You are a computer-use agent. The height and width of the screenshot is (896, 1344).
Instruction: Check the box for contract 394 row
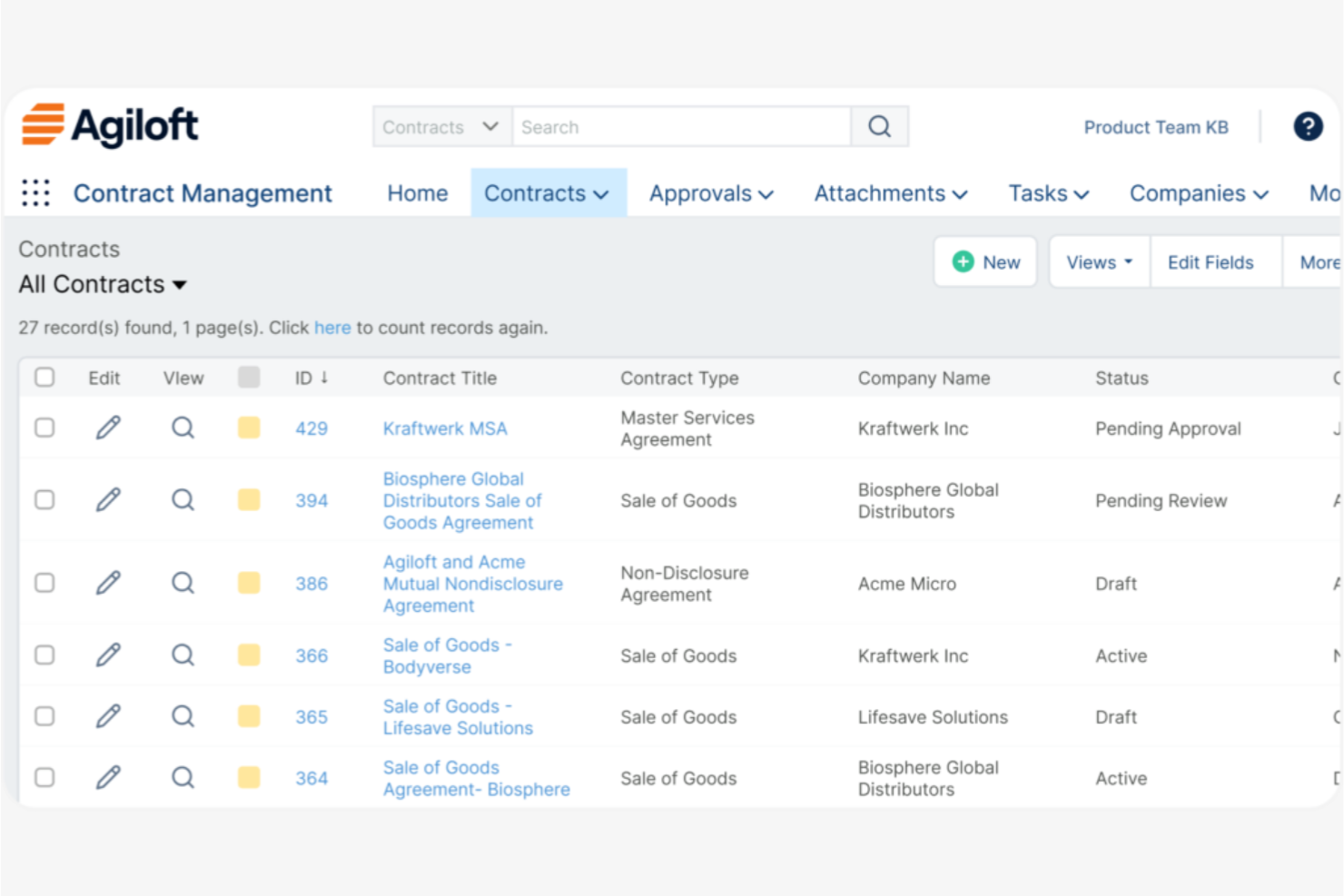point(44,499)
